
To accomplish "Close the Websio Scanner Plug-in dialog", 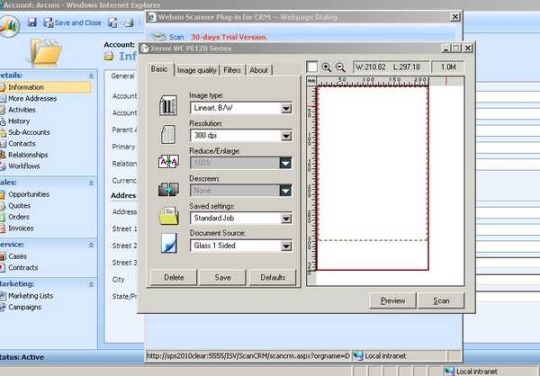I will 455,17.
